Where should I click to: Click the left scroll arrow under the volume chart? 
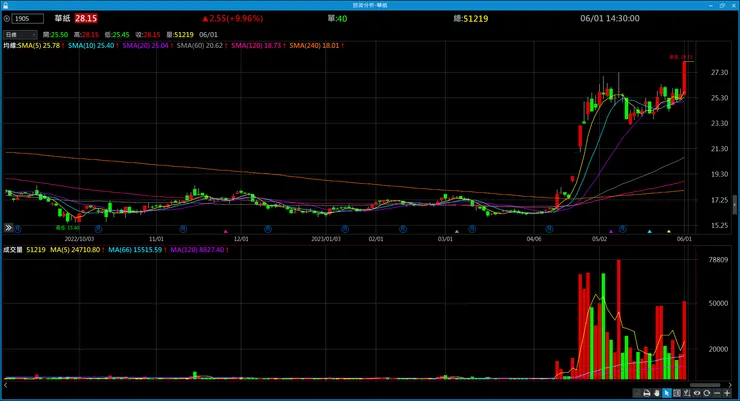6,385
